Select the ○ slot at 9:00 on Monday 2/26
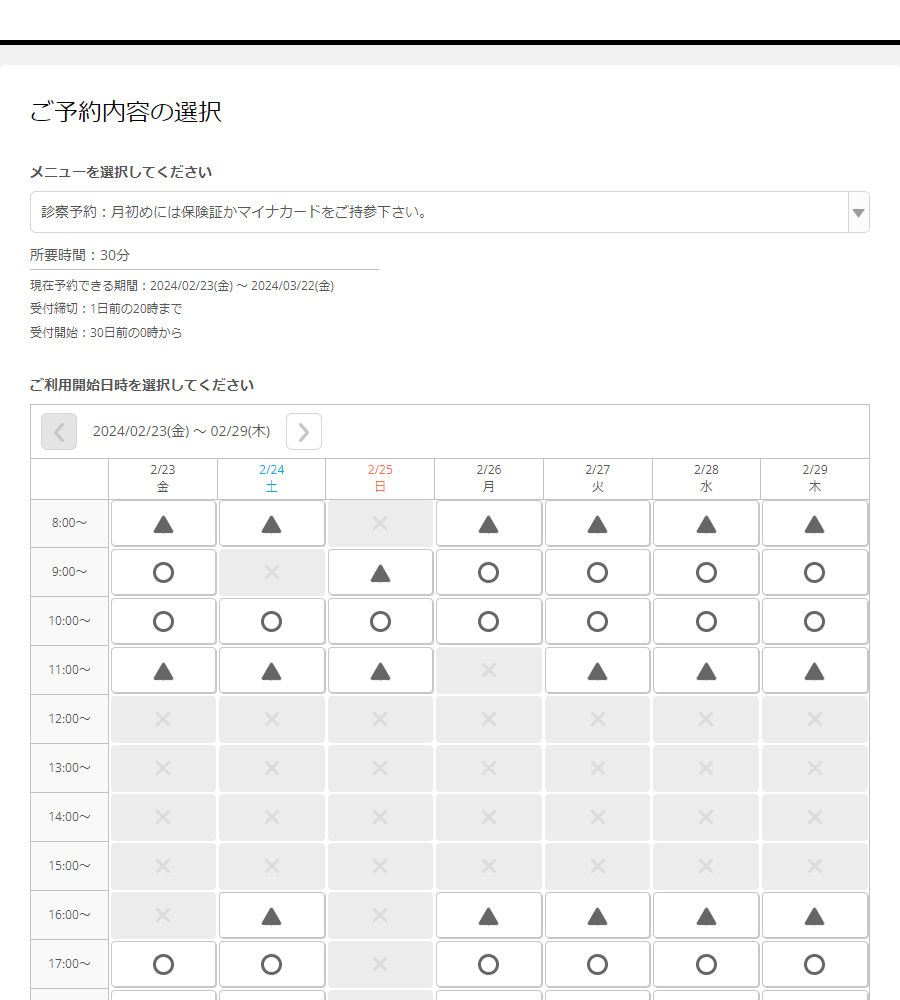 (489, 572)
